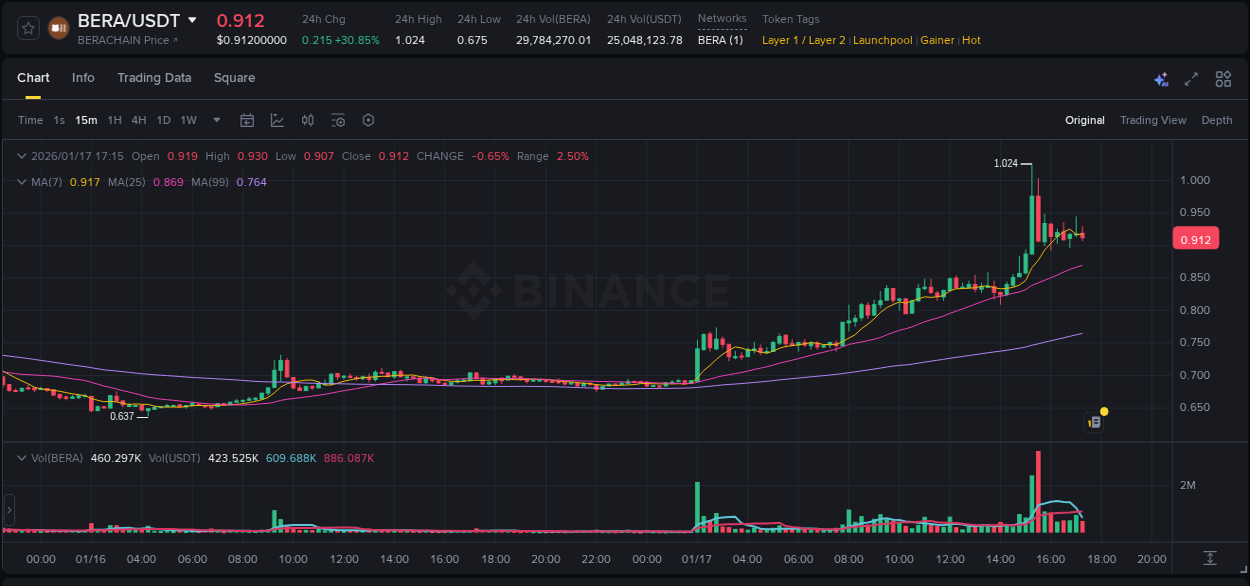This screenshot has height=586, width=1250.
Task: Click the star to favorite BERA/USDT
Action: 27,28
